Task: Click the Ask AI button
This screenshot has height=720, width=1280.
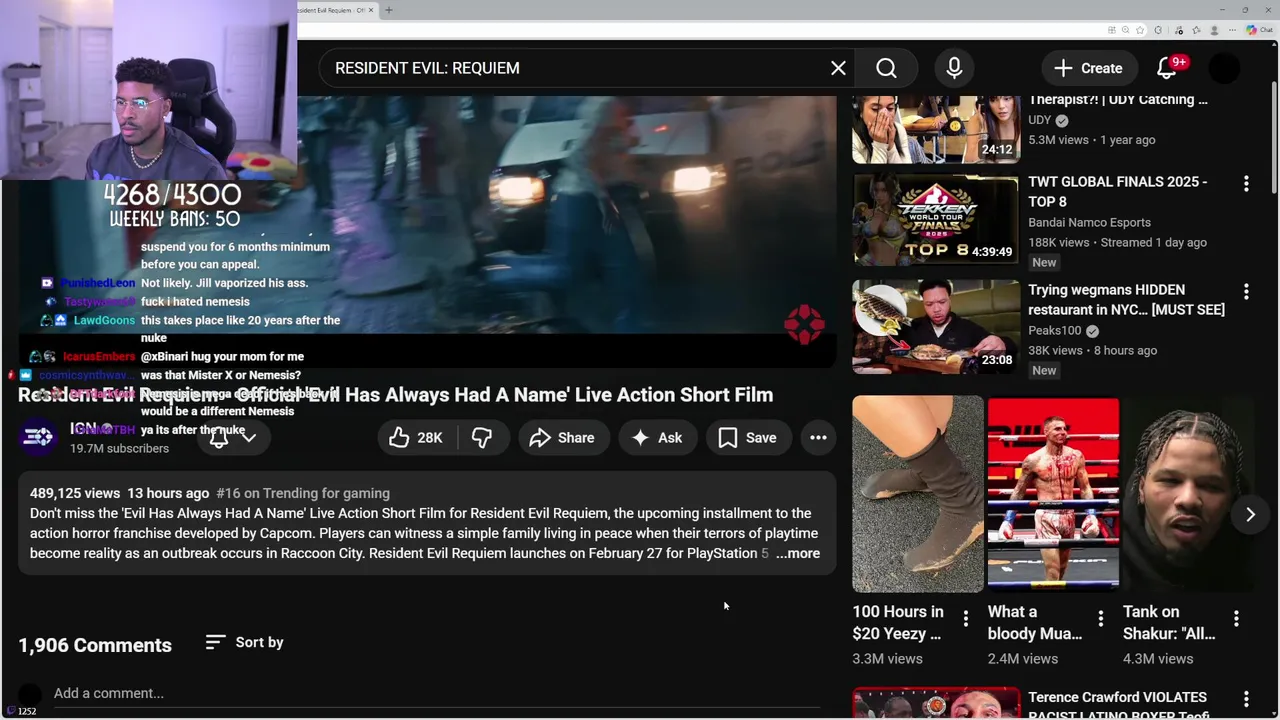Action: tap(657, 438)
